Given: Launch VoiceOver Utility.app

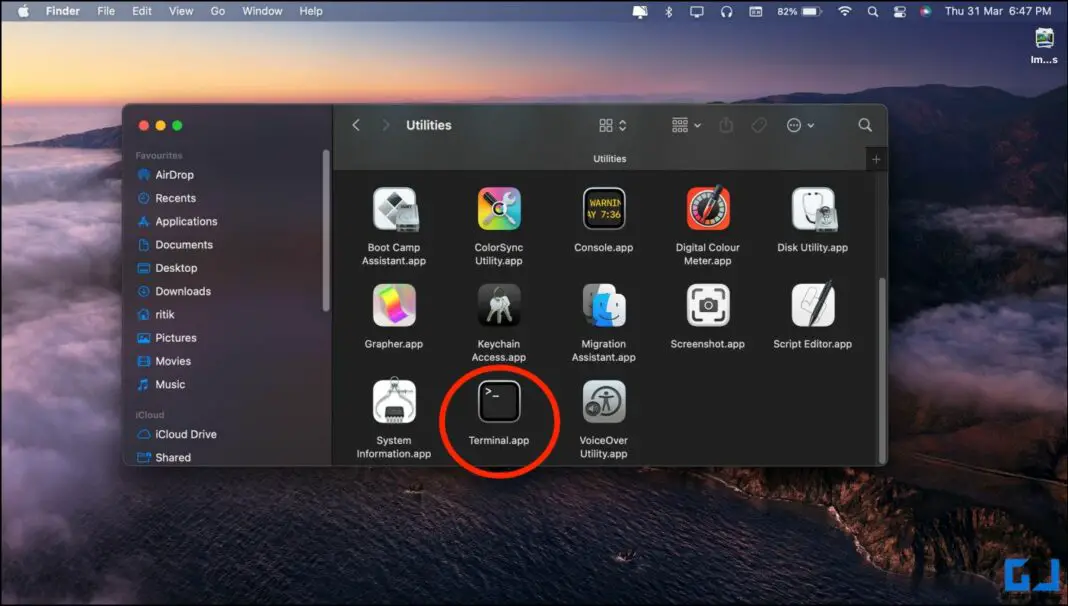Looking at the screenshot, I should click(x=603, y=403).
